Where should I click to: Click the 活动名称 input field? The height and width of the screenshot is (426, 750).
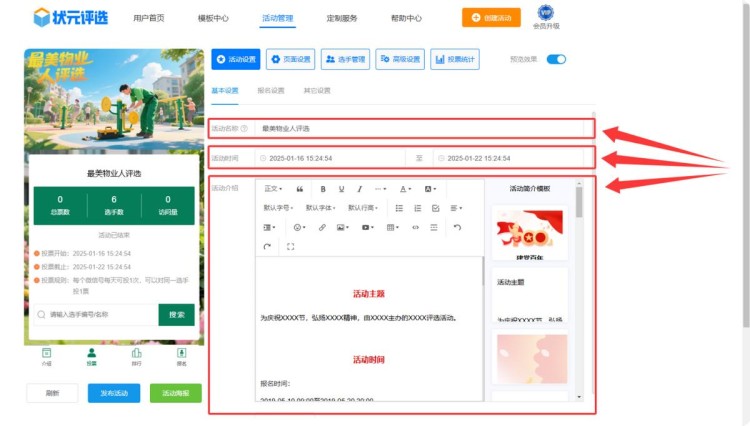coord(420,128)
